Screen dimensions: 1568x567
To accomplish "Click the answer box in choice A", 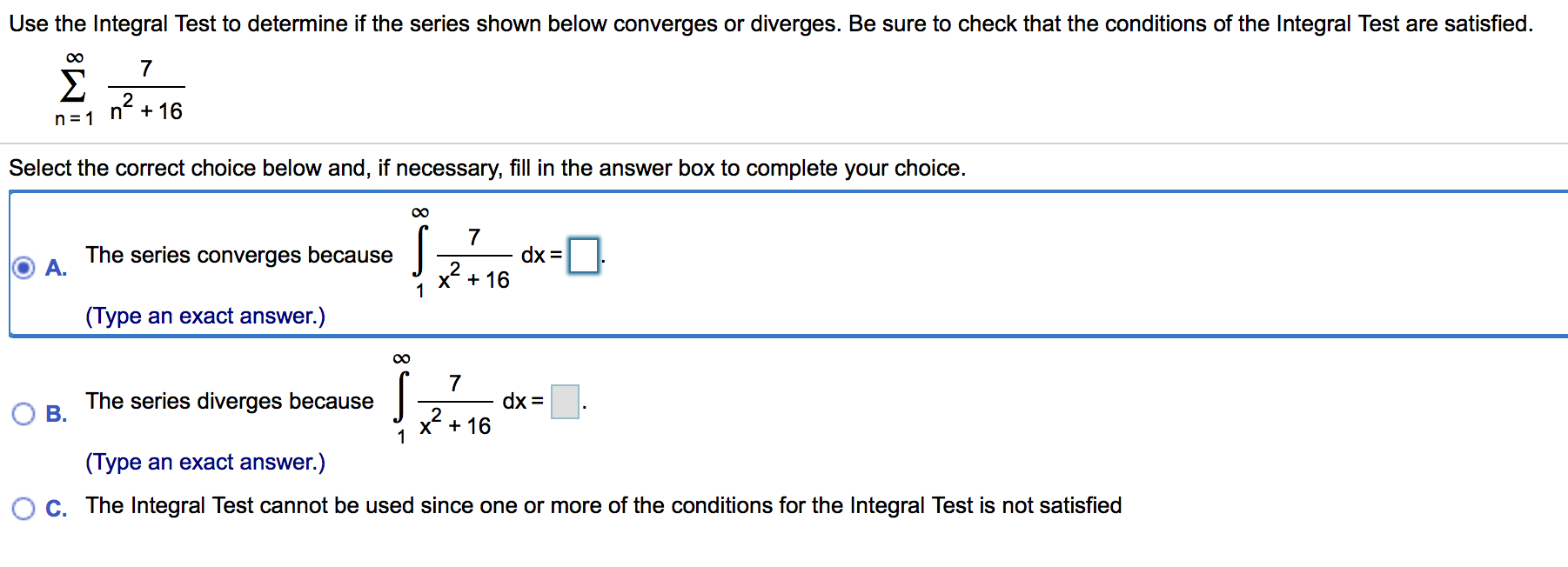I will pos(584,256).
